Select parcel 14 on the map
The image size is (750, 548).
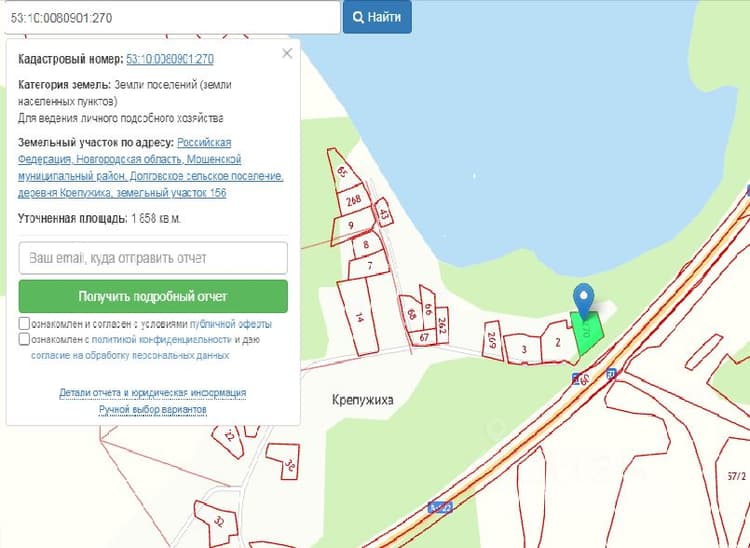click(359, 317)
